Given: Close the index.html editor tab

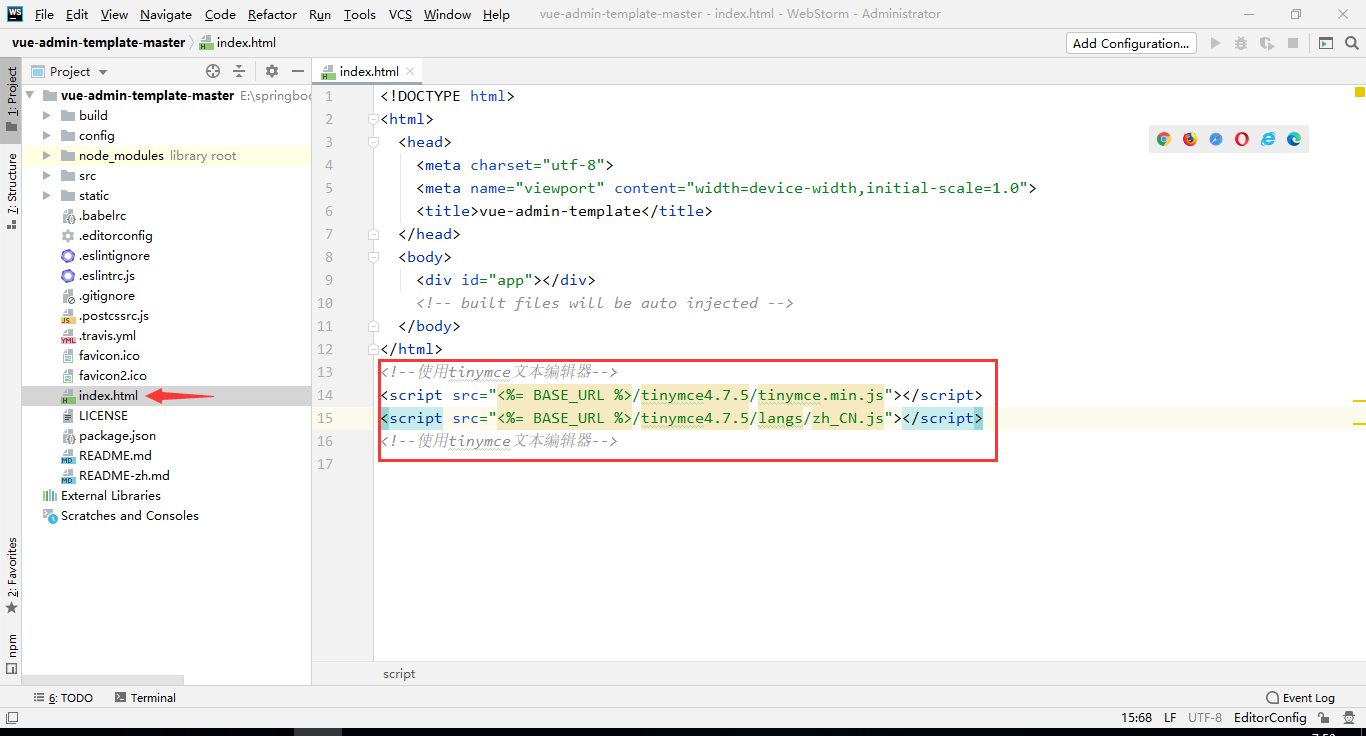Looking at the screenshot, I should [x=410, y=71].
